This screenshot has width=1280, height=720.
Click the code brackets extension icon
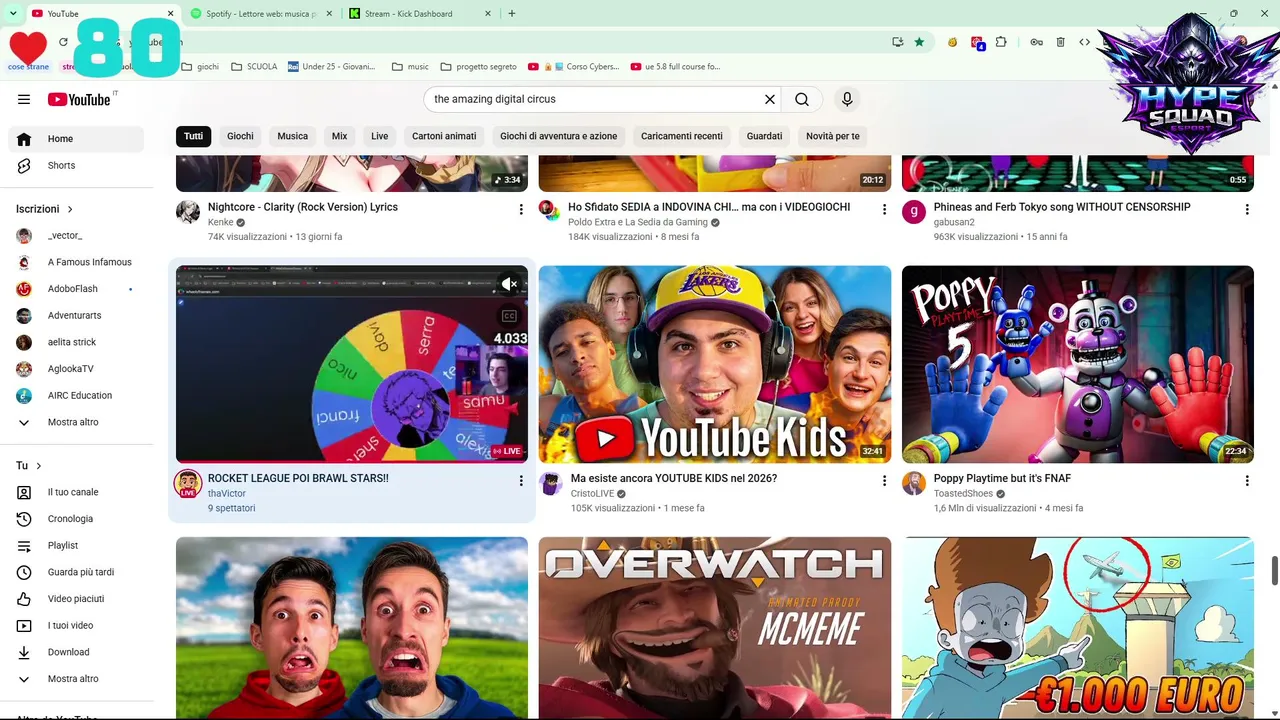tap(1084, 42)
